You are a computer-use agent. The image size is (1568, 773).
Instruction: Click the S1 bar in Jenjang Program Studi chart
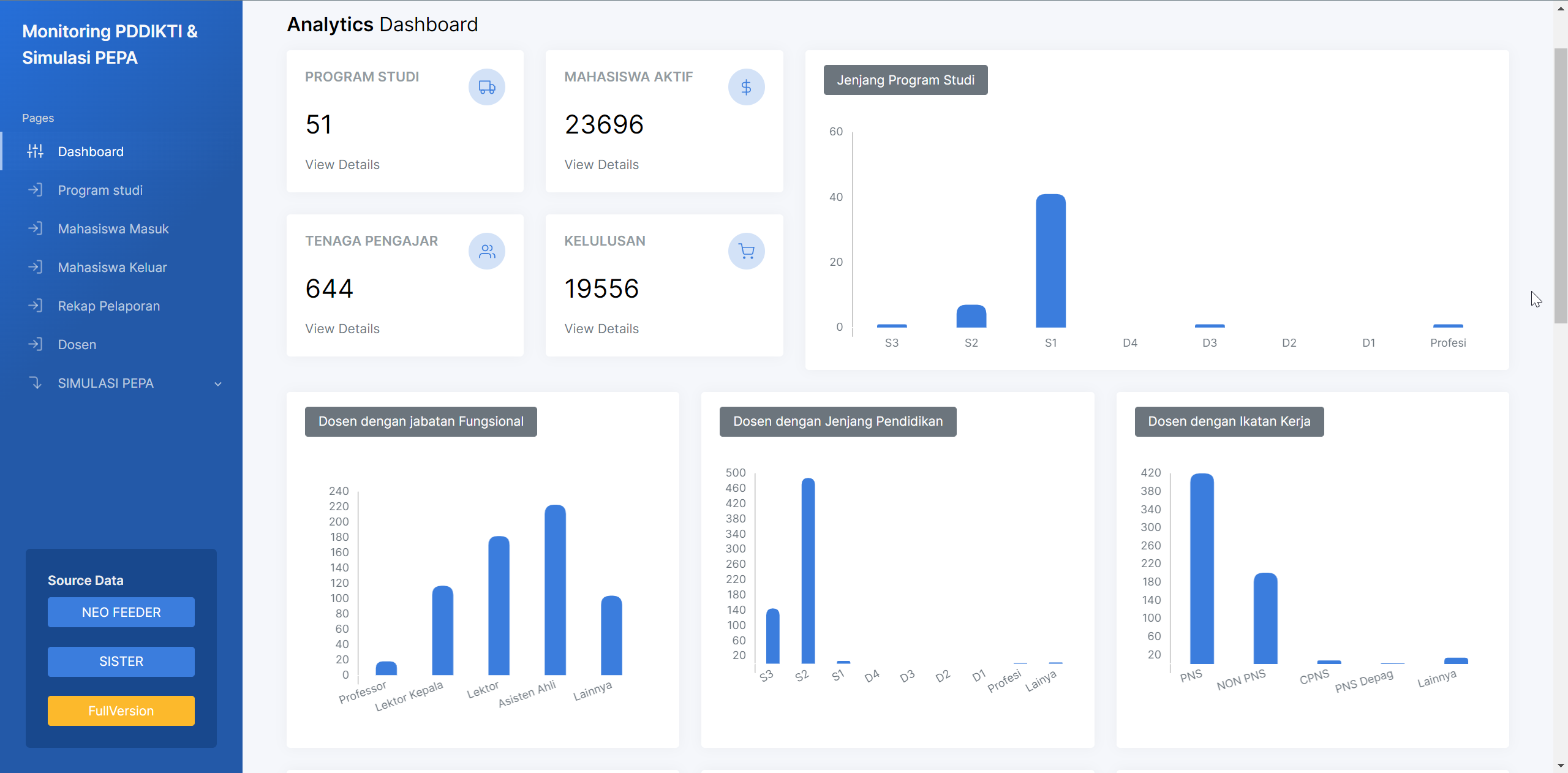tap(1050, 262)
